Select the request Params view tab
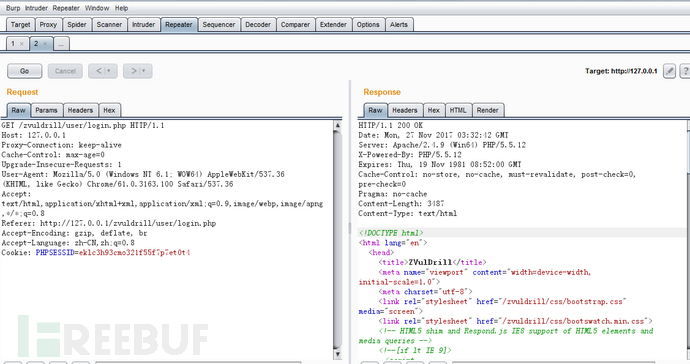Viewport: 690px width, 364px height. point(46,110)
